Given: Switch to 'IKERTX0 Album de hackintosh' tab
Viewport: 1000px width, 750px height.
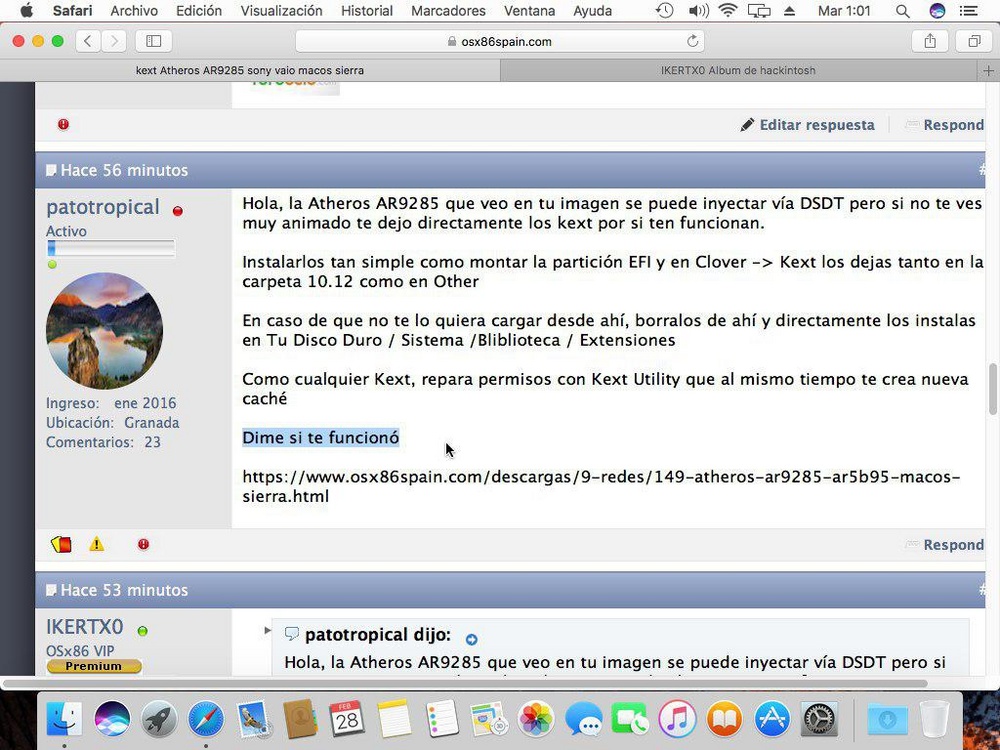Looking at the screenshot, I should pyautogui.click(x=739, y=70).
